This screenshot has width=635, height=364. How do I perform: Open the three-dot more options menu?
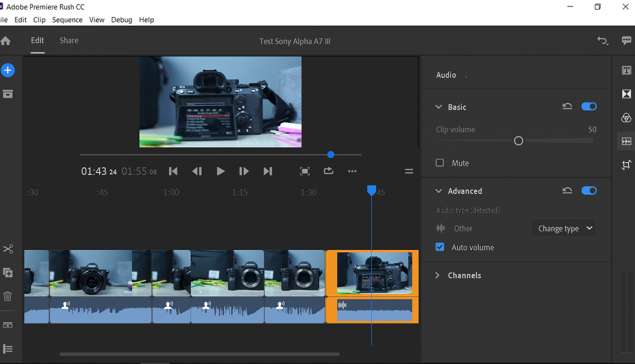352,171
